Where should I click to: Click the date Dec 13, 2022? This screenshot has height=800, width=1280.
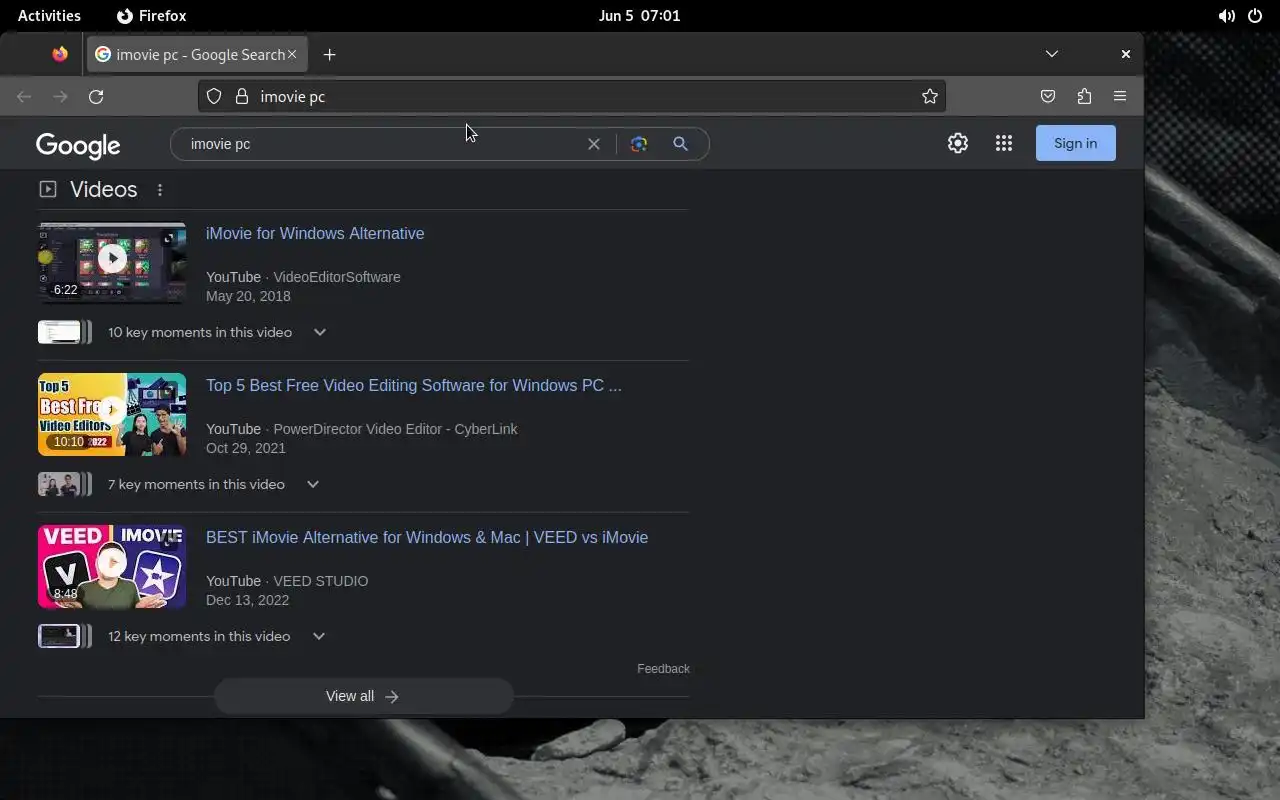[x=247, y=600]
